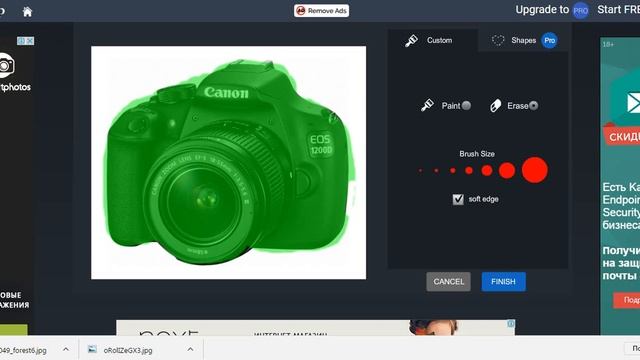Image resolution: width=640 pixels, height=360 pixels.
Task: Click the Upgrade to link
Action: [542, 10]
